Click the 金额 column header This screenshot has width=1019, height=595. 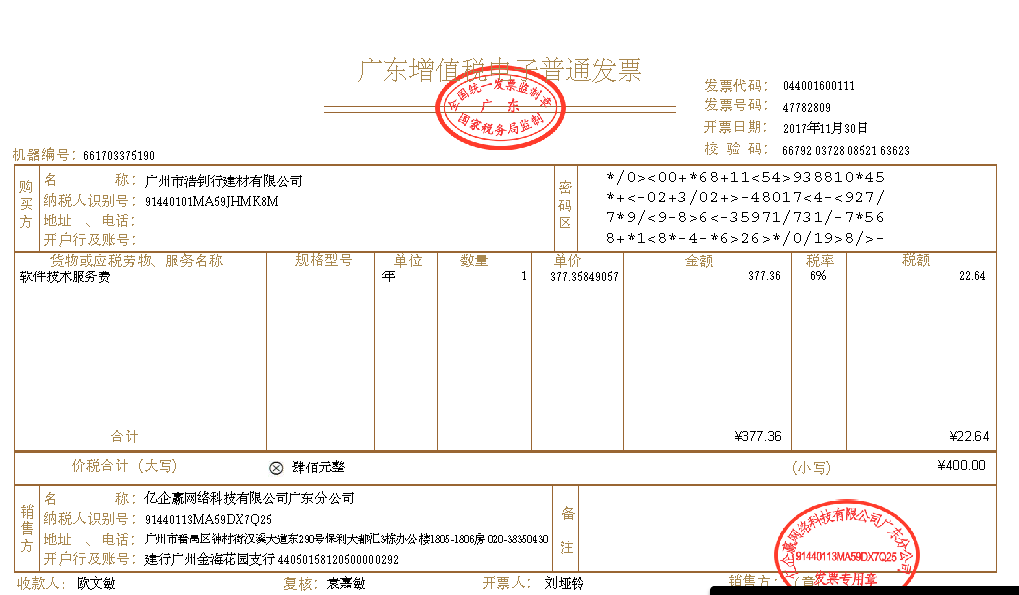point(699,260)
